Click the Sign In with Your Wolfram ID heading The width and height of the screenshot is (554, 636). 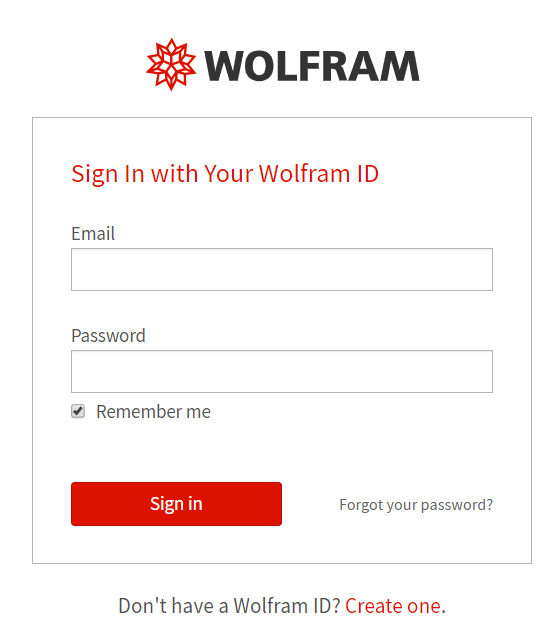click(225, 174)
